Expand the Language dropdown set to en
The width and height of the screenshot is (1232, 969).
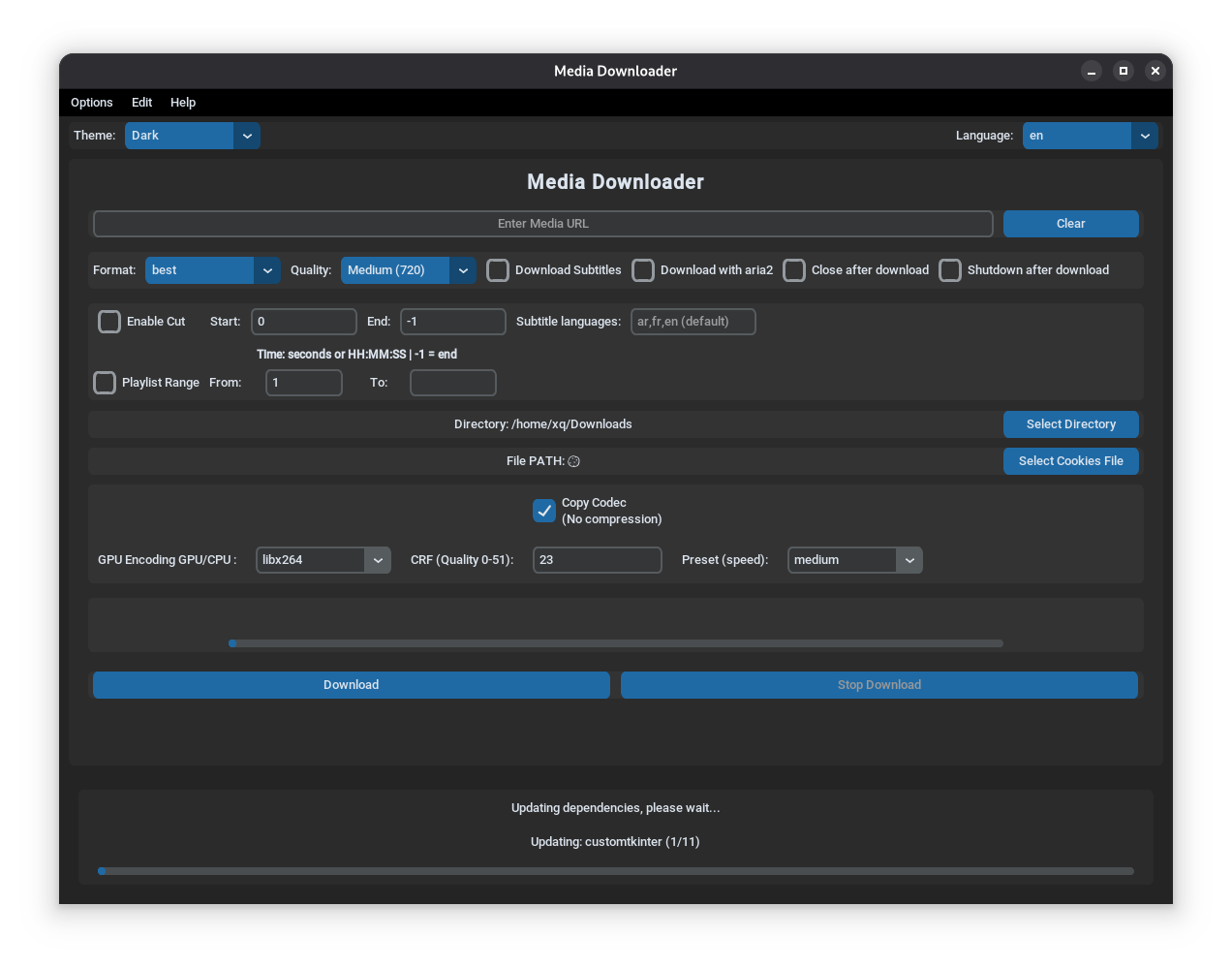point(1091,136)
